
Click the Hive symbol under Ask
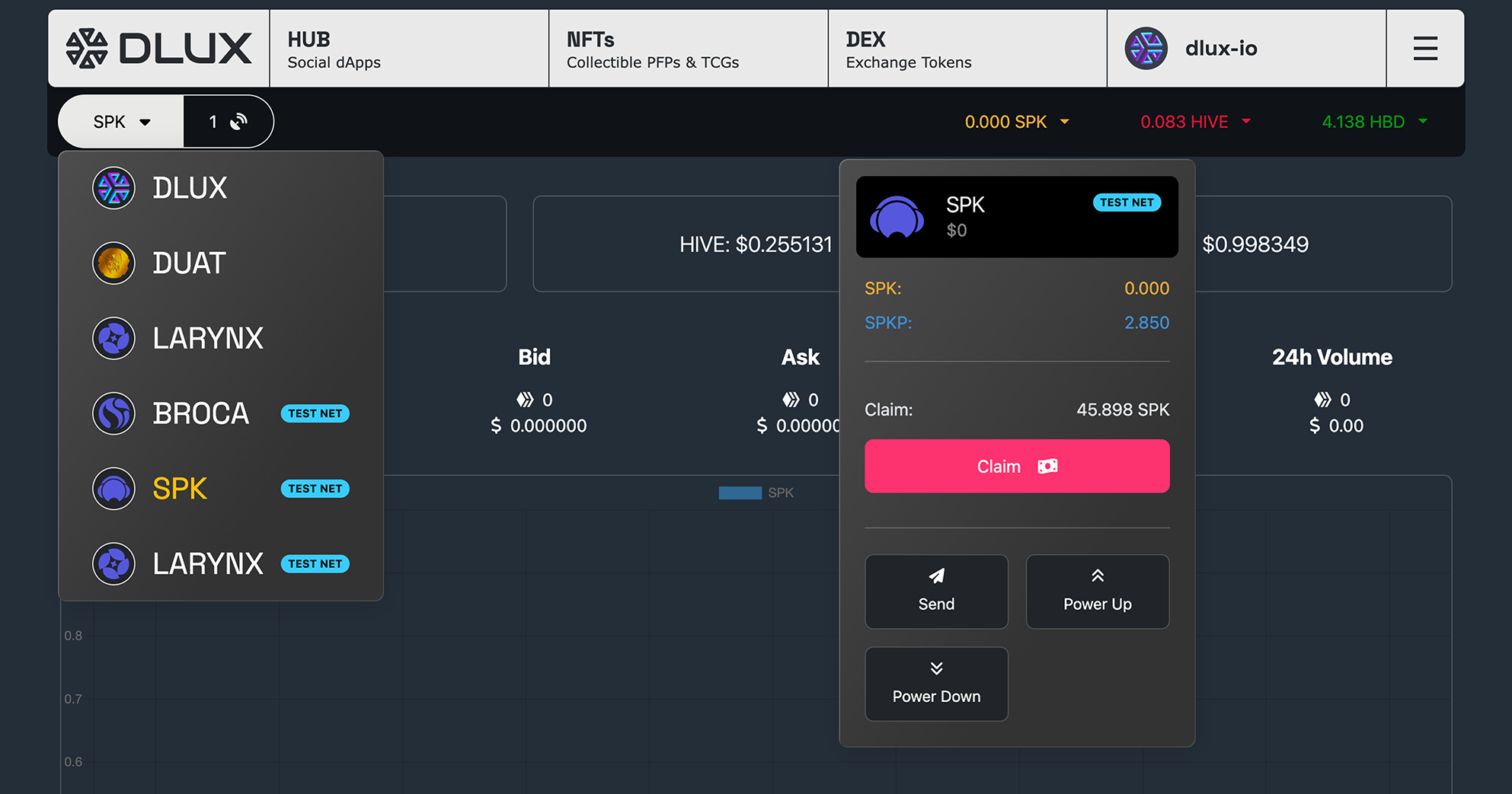[x=791, y=400]
